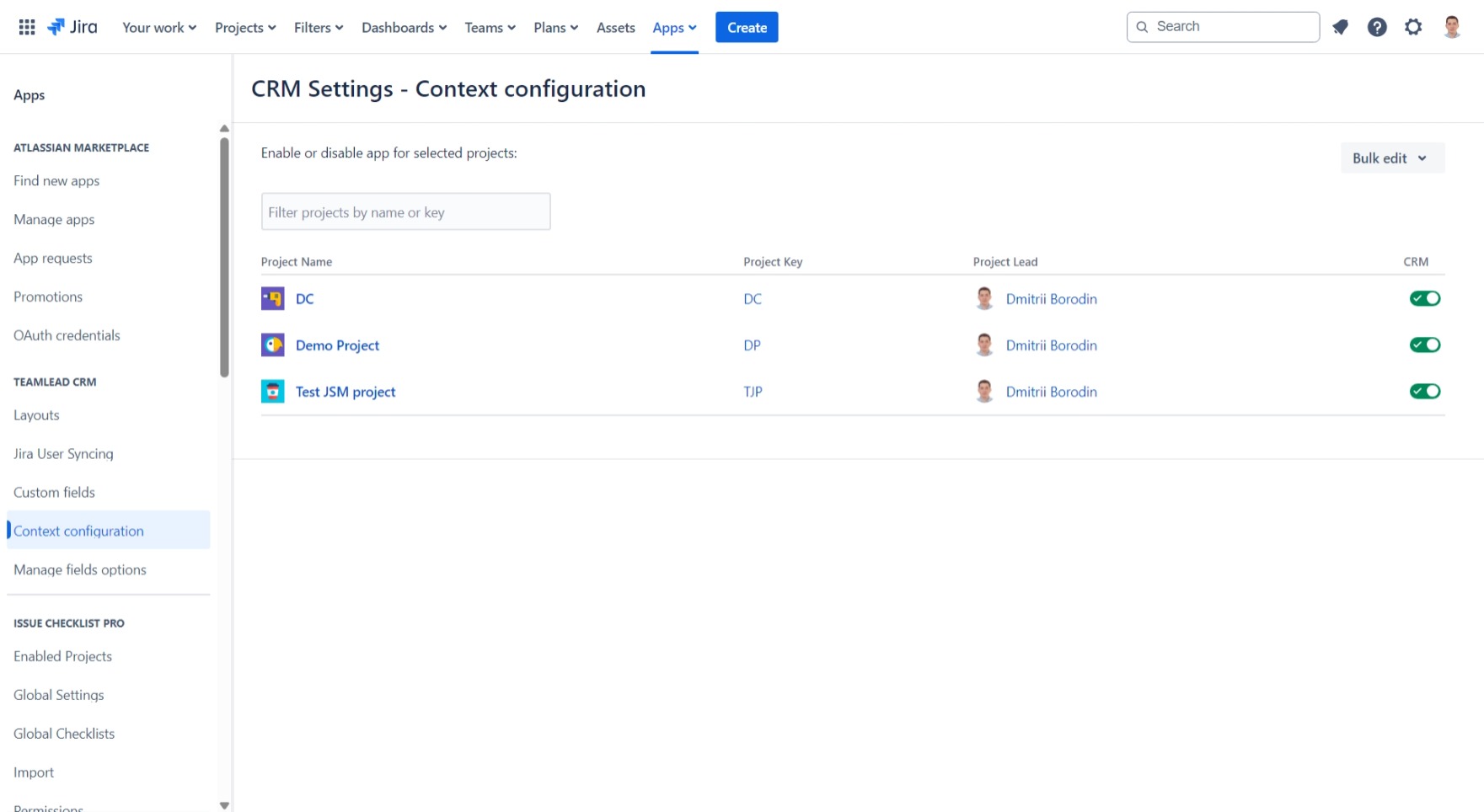This screenshot has width=1484, height=812.
Task: Open Jira settings gear icon
Action: [x=1413, y=26]
